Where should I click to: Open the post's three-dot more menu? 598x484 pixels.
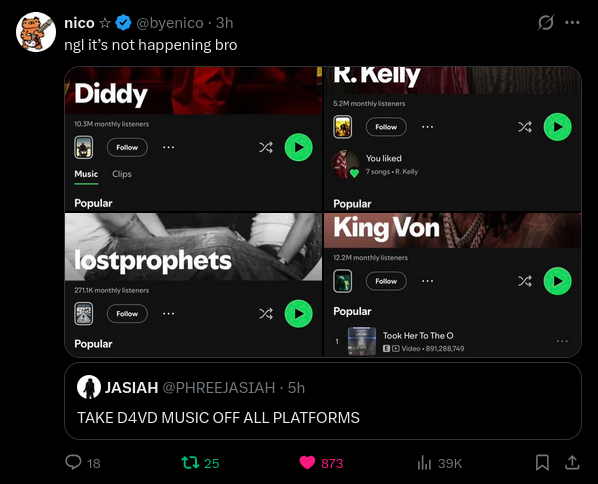572,23
